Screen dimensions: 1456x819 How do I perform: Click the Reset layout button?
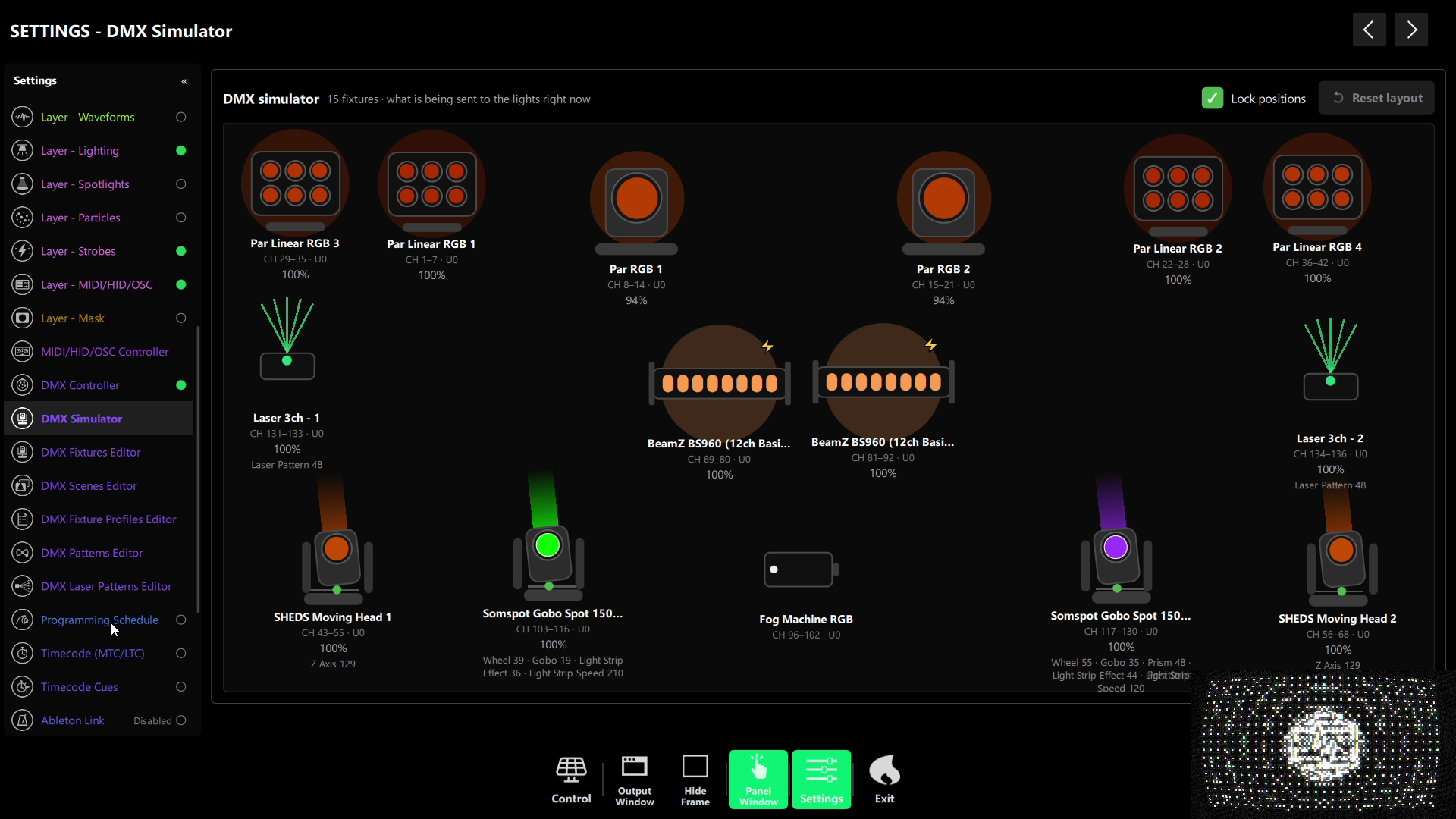1376,98
